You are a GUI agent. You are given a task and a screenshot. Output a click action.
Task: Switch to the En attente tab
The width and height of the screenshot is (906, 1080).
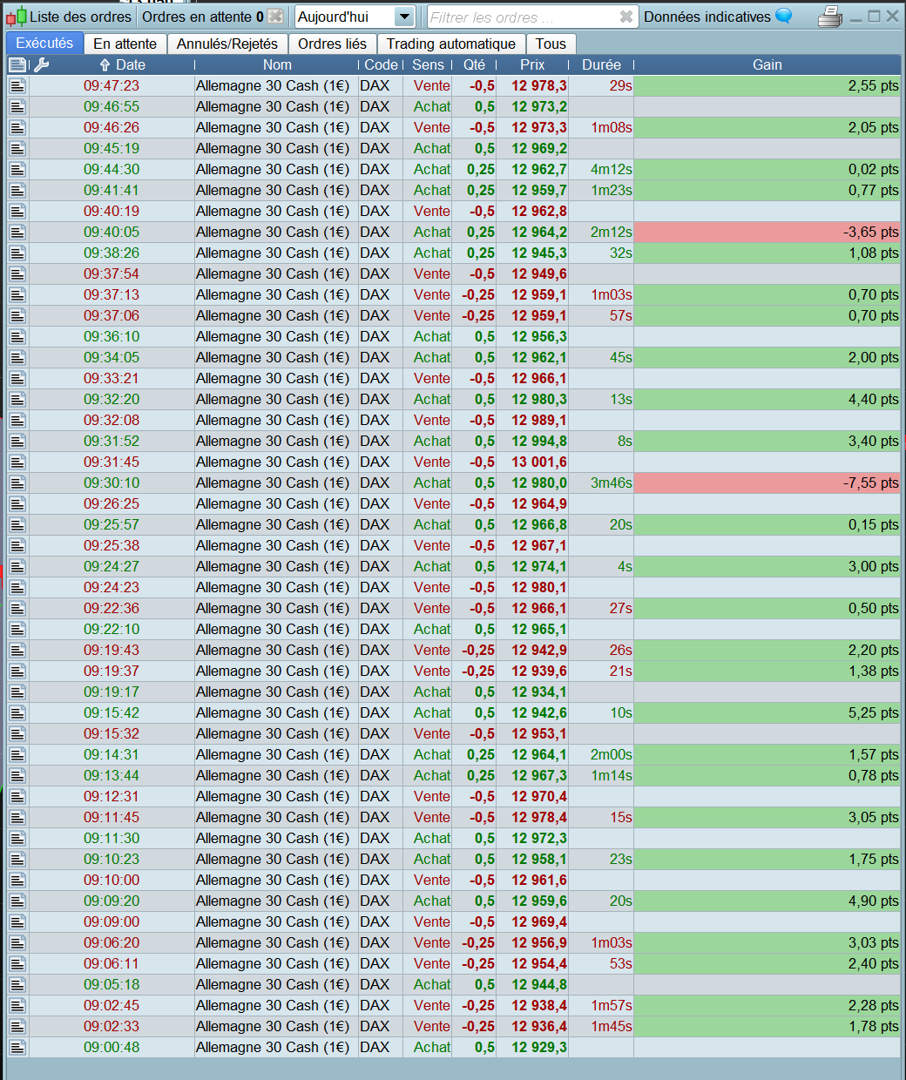pos(125,44)
